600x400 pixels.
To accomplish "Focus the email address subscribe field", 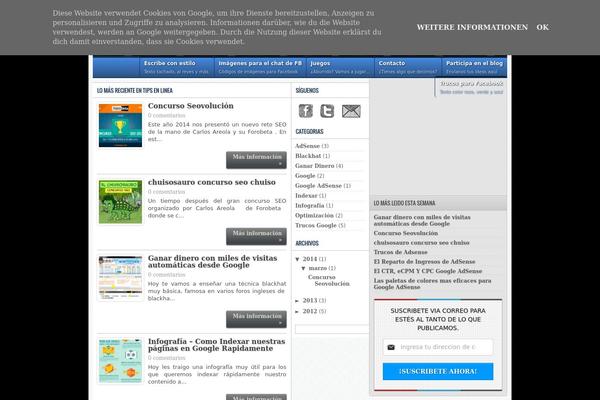I will (x=438, y=347).
